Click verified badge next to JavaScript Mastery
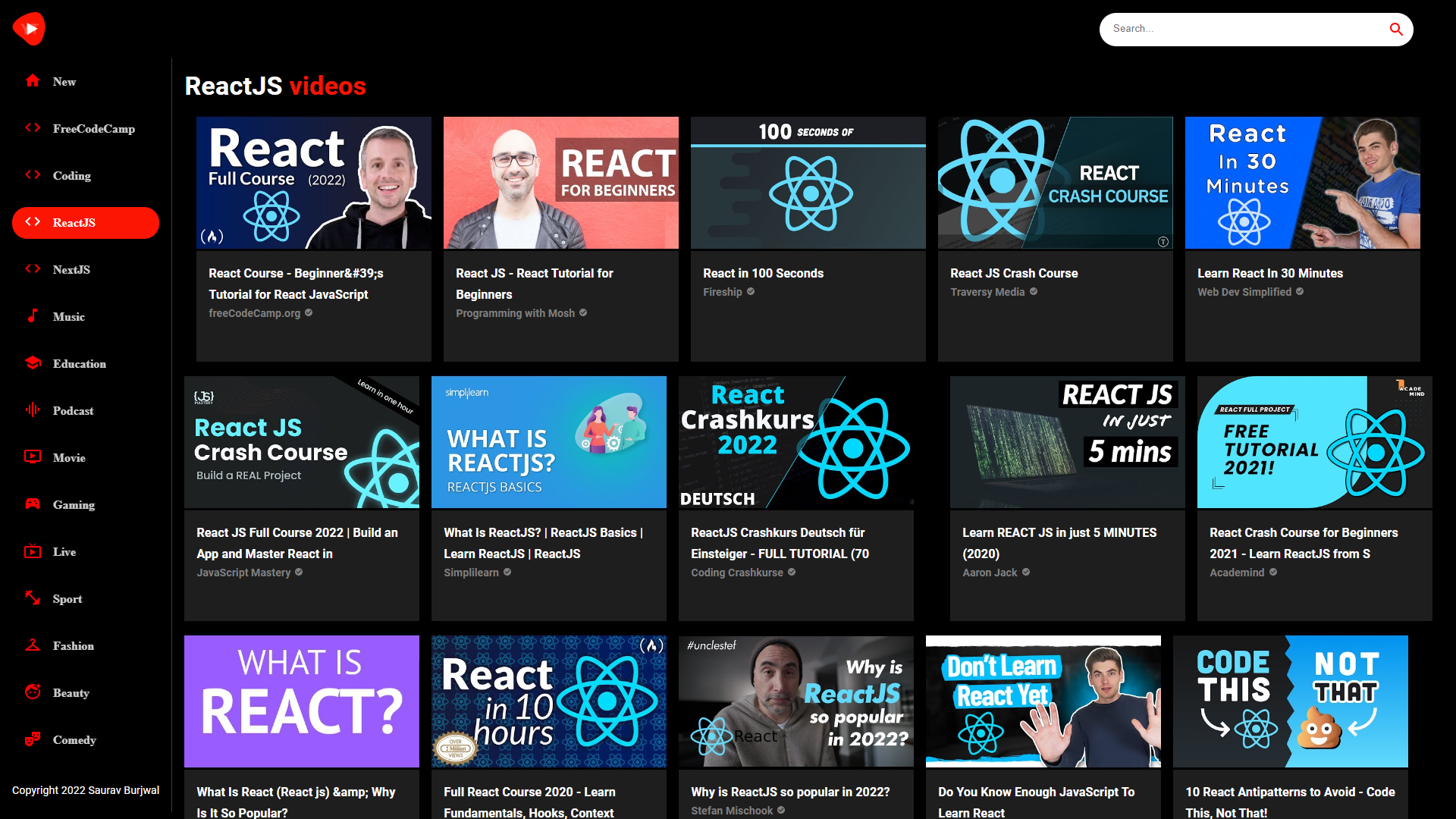The height and width of the screenshot is (819, 1456). click(x=299, y=573)
